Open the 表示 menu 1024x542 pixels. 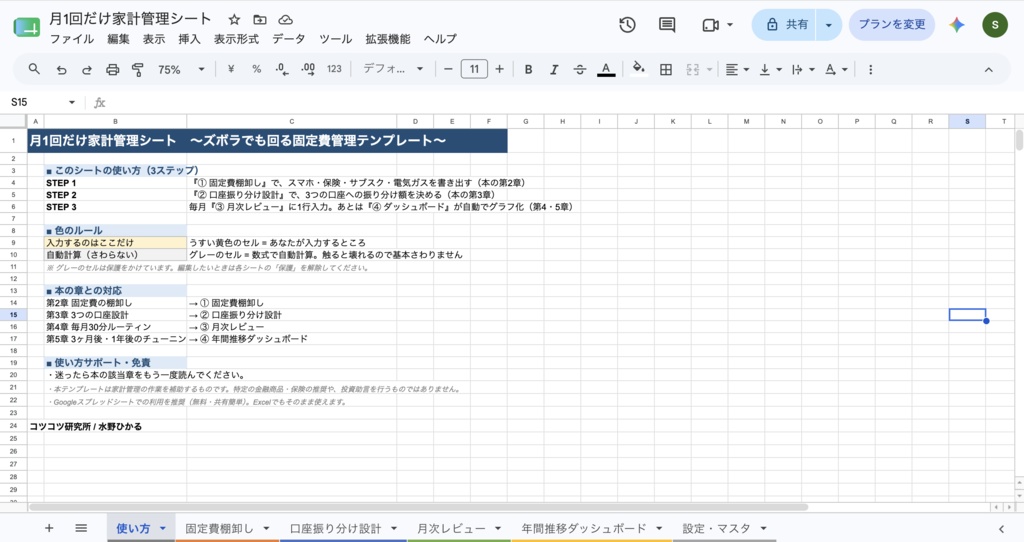pos(154,39)
